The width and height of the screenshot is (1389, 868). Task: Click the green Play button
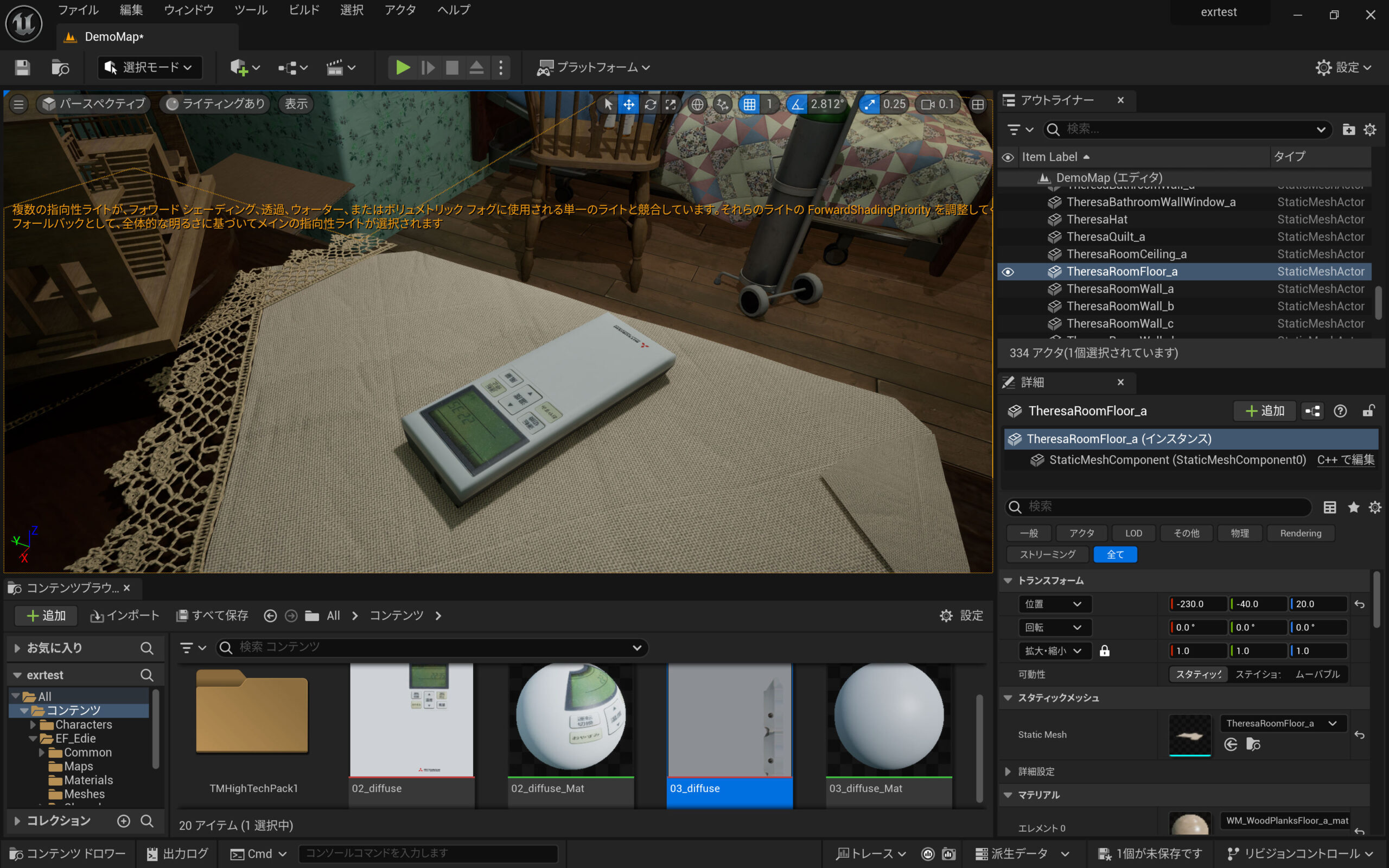pos(403,68)
